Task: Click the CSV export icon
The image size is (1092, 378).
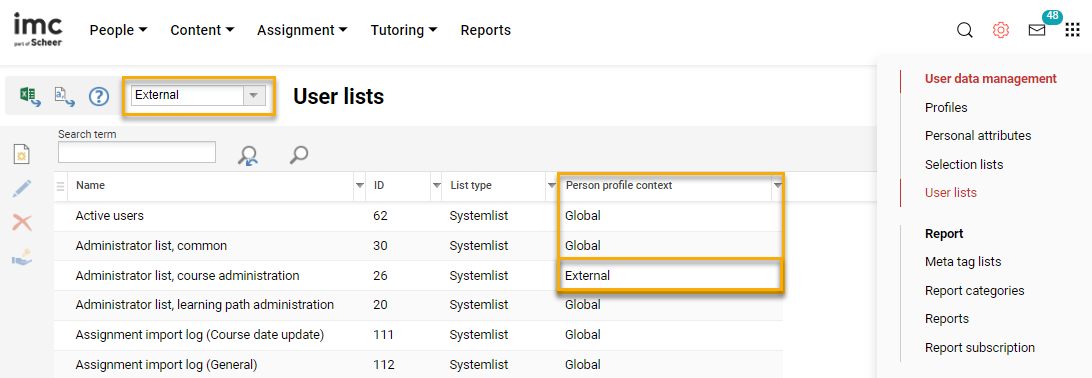Action: [x=64, y=96]
